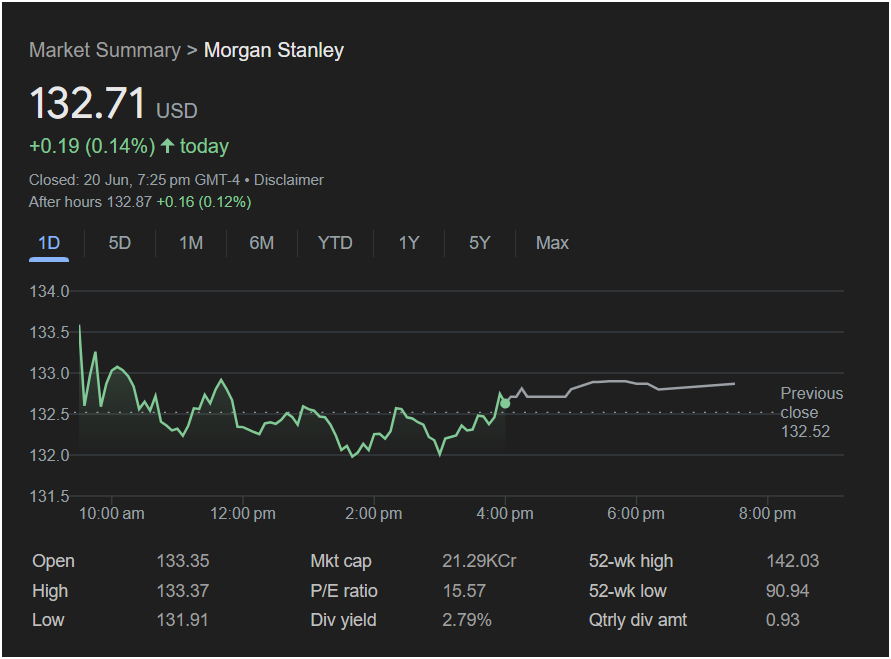
Task: Switch to 5Y chart range
Action: pos(480,243)
